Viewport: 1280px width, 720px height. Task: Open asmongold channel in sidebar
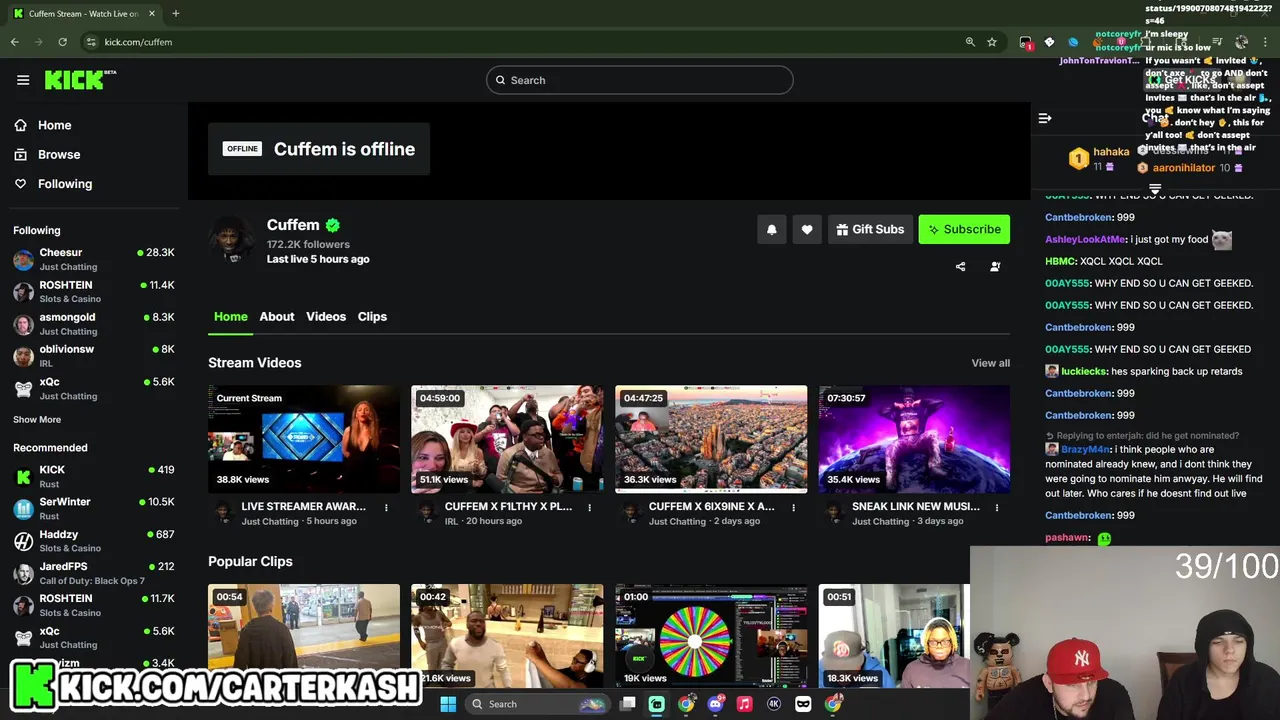click(x=94, y=324)
